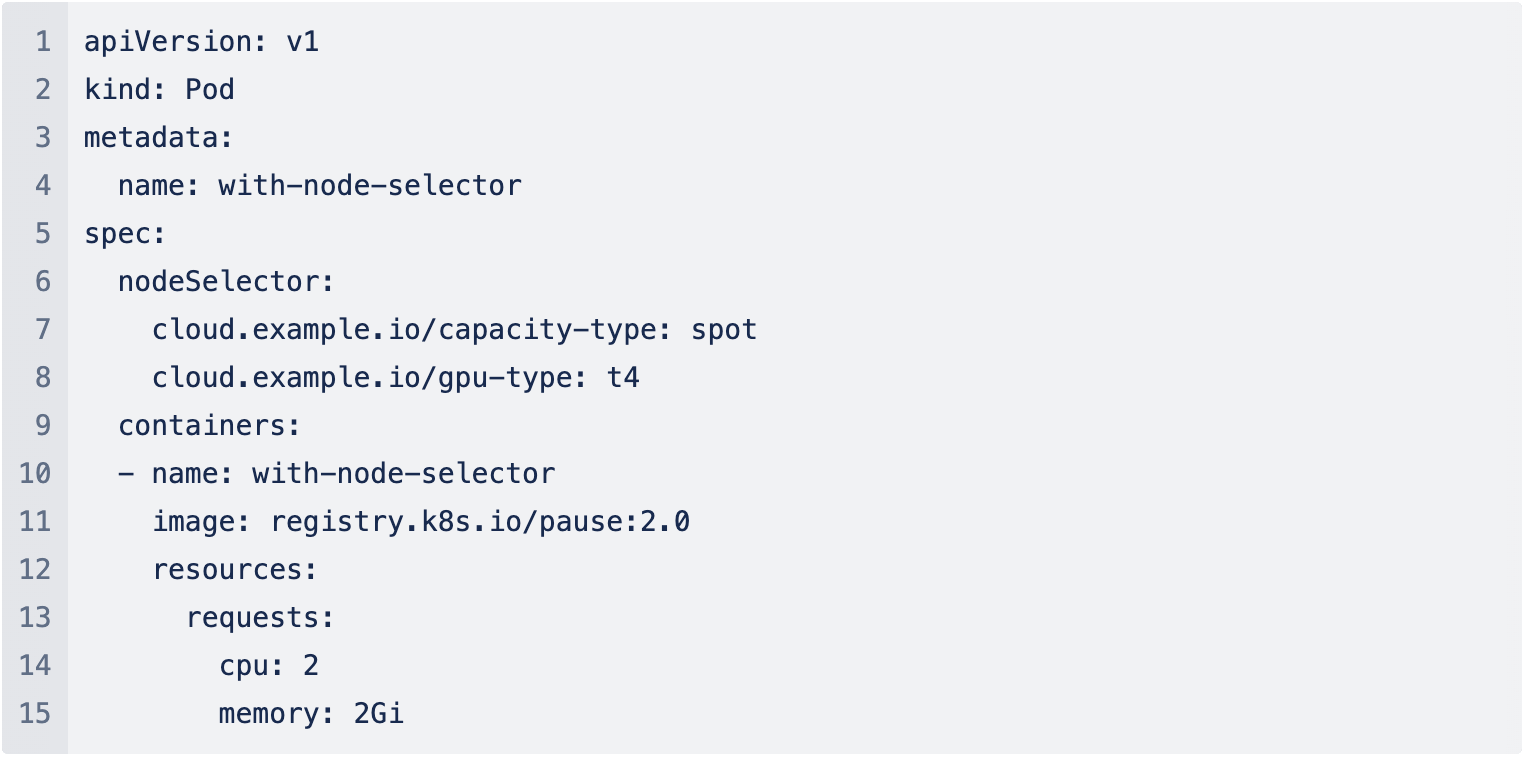Click the pod name on line 4
Screen dimensions: 1522x758
(370, 186)
